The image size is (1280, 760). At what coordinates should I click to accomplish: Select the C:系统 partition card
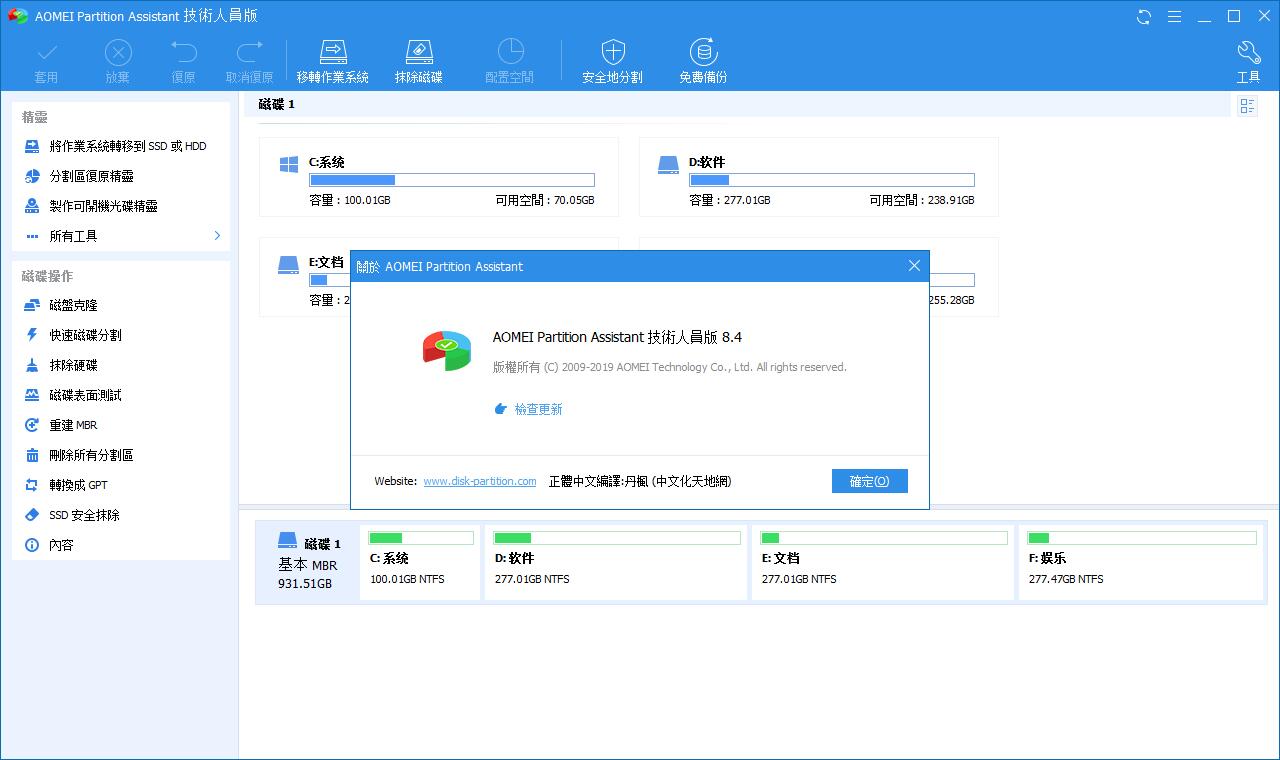pyautogui.click(x=438, y=177)
